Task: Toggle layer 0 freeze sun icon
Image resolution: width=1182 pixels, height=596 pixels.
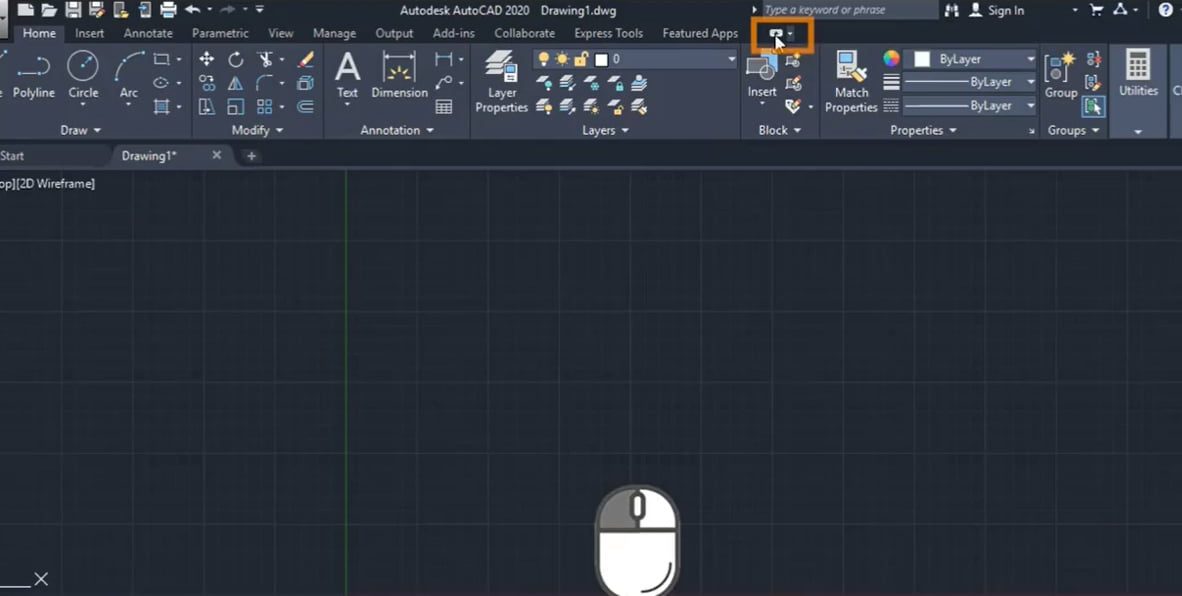Action: tap(562, 59)
